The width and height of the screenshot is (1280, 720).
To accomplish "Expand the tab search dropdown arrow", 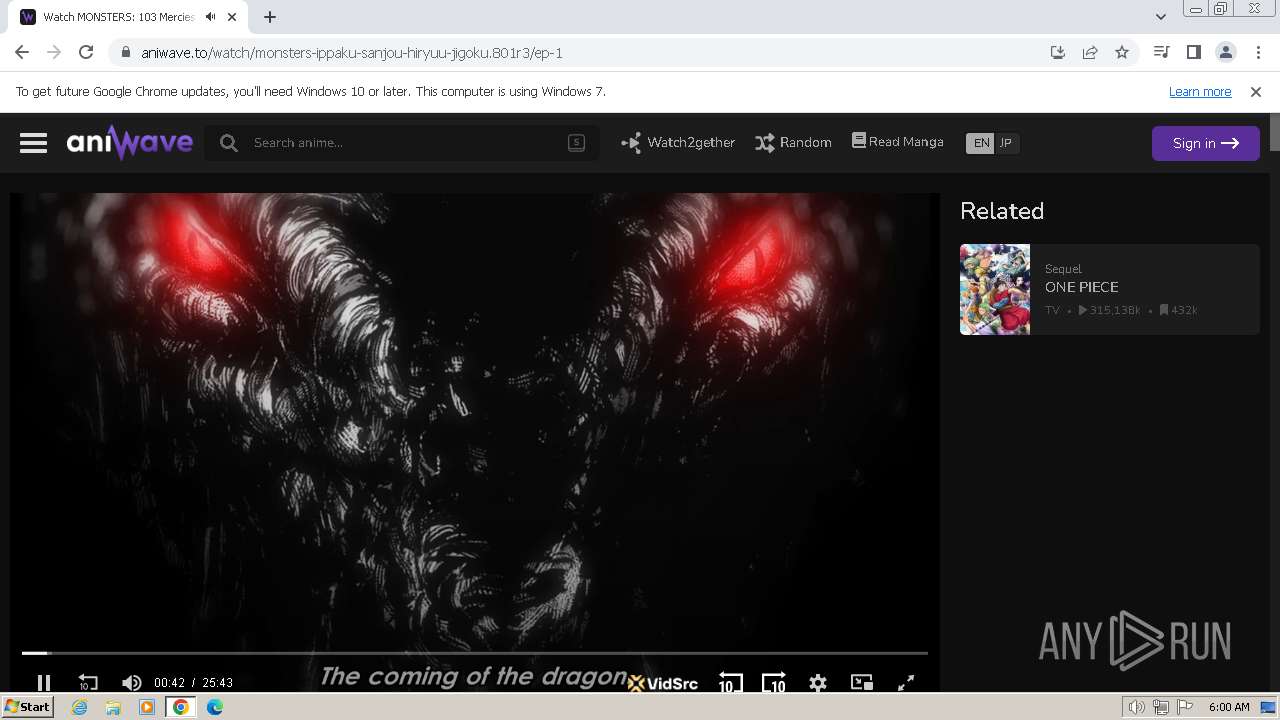I will click(1161, 16).
